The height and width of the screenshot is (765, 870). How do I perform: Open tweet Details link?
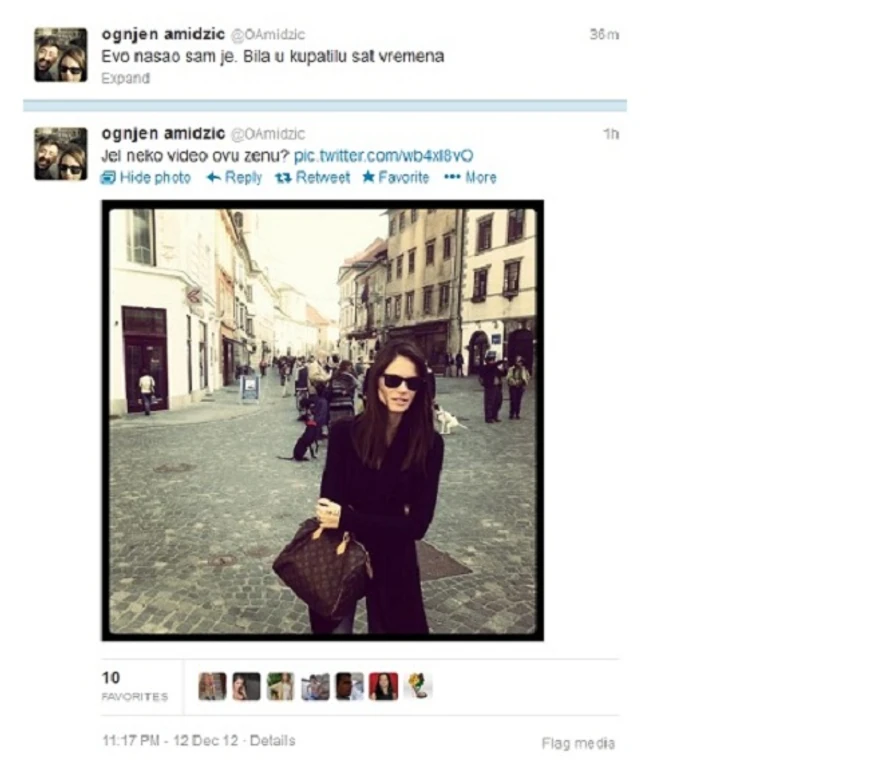tap(272, 741)
